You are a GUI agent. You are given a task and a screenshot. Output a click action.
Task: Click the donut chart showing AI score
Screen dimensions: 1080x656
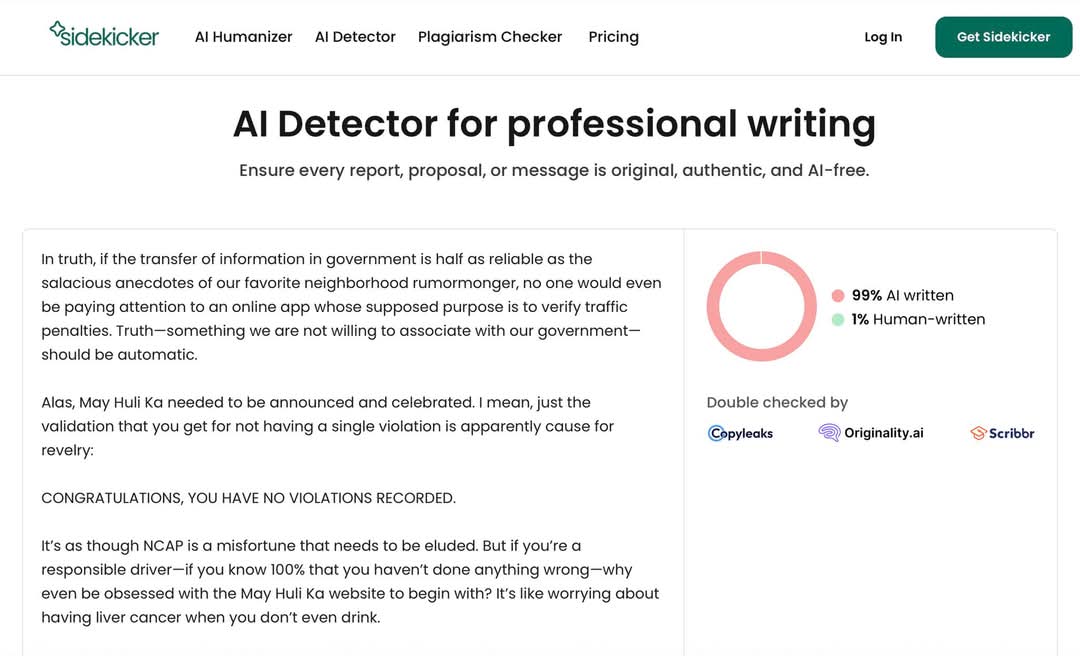(x=761, y=306)
